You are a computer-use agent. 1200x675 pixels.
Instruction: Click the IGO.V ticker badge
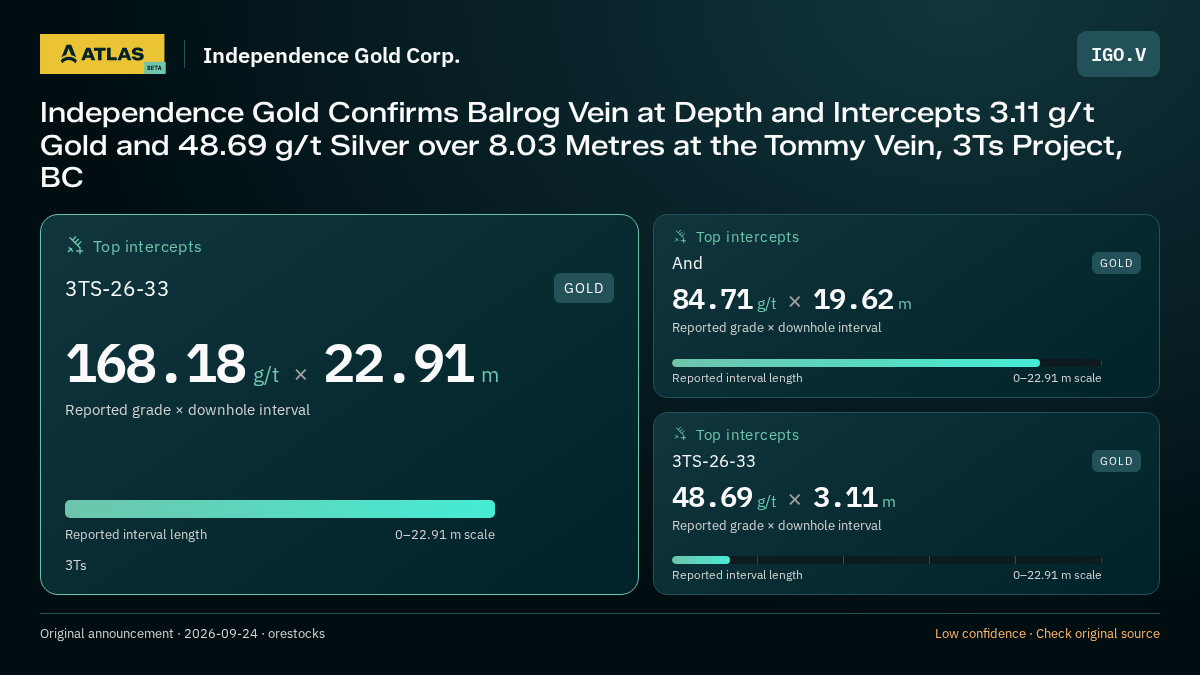click(x=1118, y=54)
